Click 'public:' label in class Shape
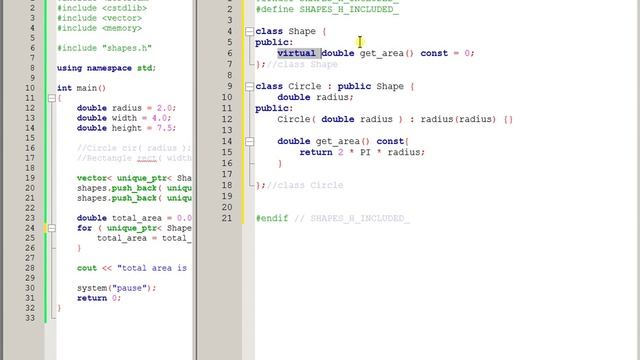Screen dimensions: 640x360 pyautogui.click(x=274, y=42)
